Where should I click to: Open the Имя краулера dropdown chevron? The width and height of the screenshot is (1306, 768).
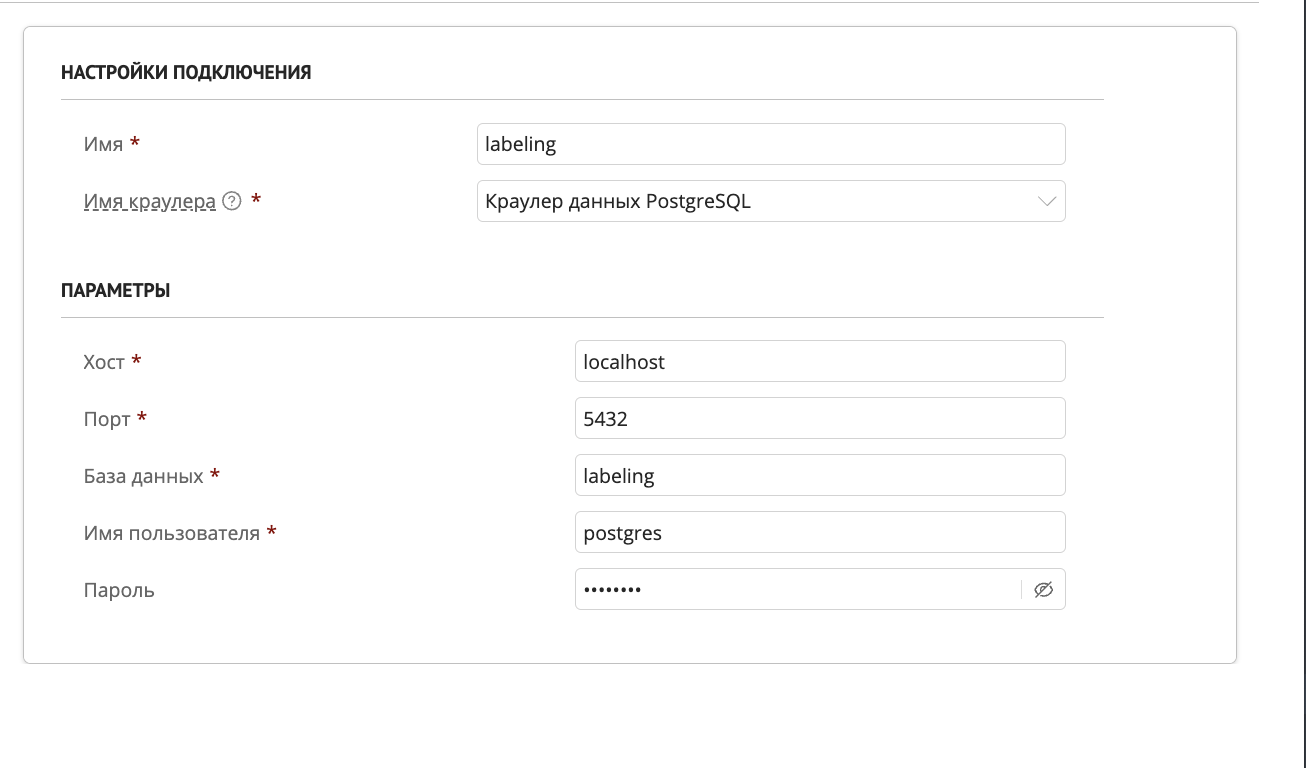click(x=1047, y=201)
